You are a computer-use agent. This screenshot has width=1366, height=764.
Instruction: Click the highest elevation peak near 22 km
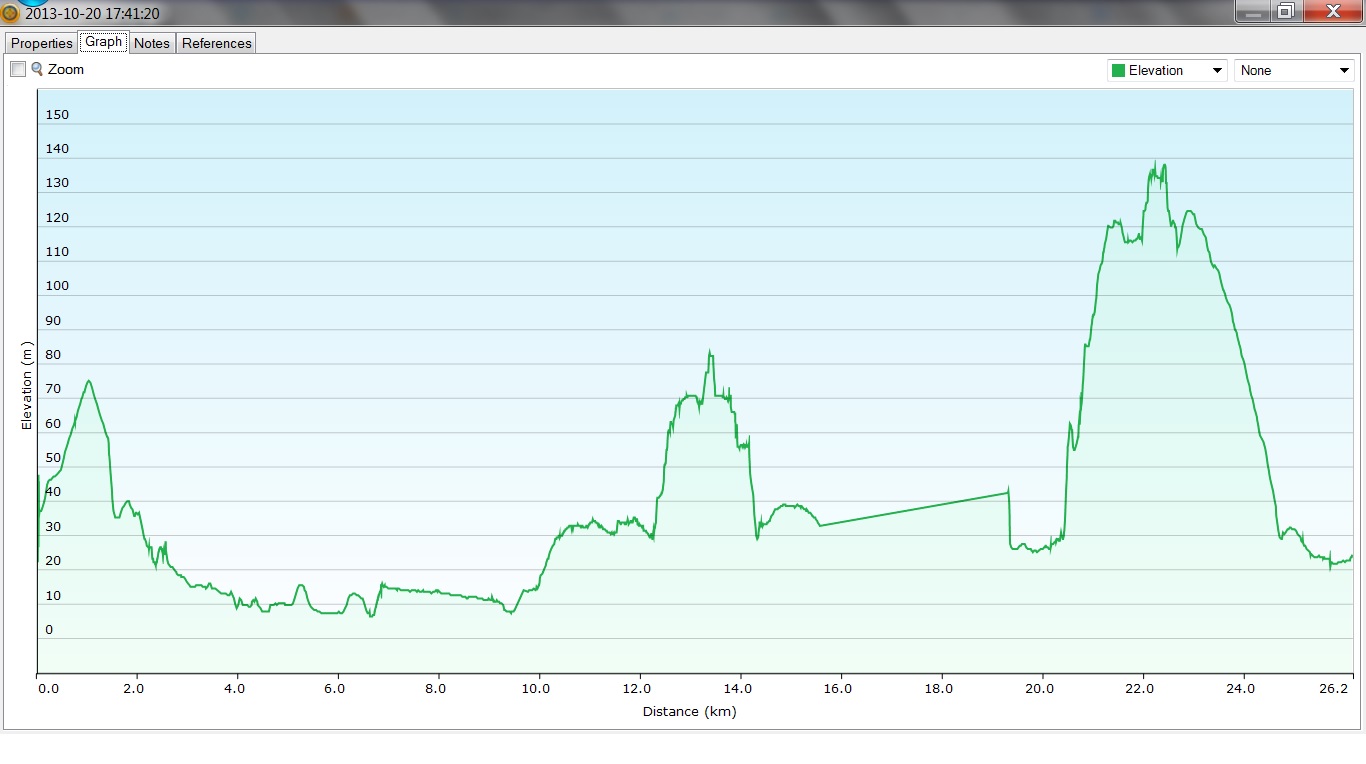click(1155, 163)
